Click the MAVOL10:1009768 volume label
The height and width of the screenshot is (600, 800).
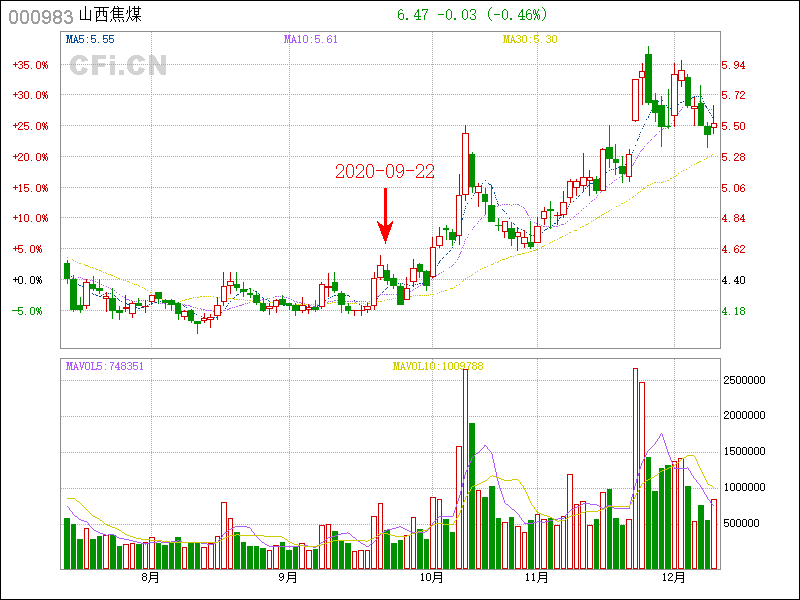point(437,366)
